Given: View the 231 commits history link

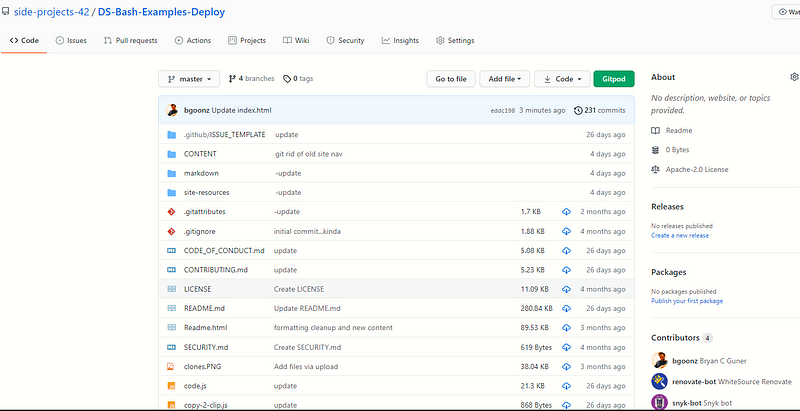Looking at the screenshot, I should (599, 110).
